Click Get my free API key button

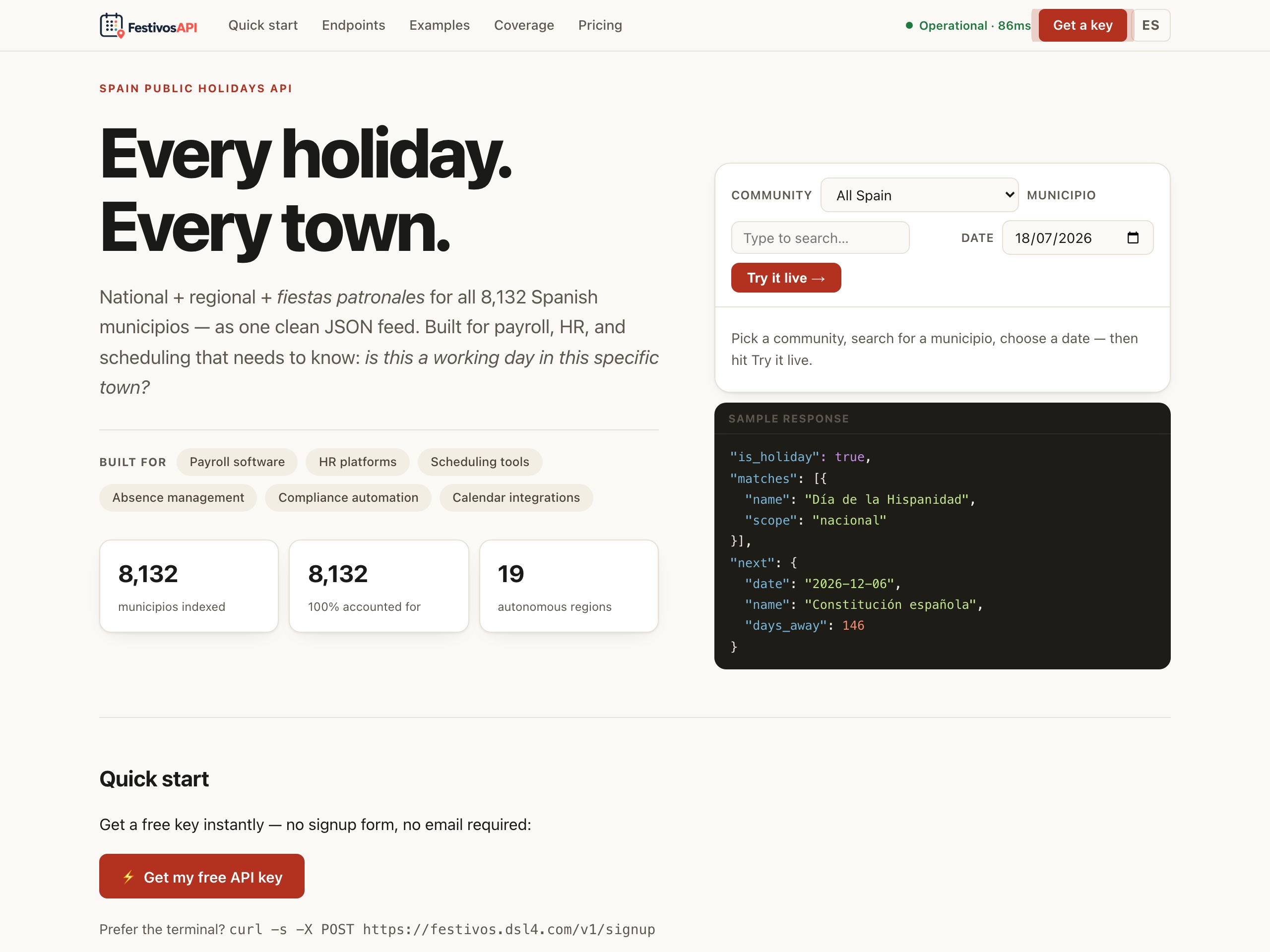click(201, 876)
